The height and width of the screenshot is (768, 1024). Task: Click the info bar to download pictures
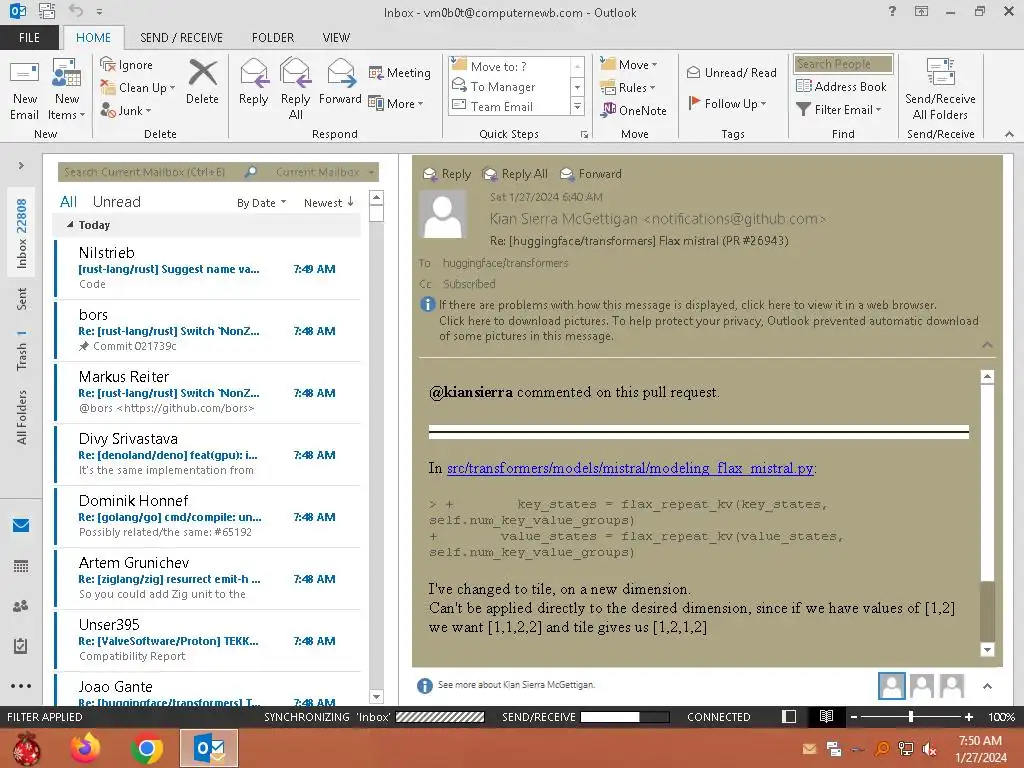pos(709,328)
